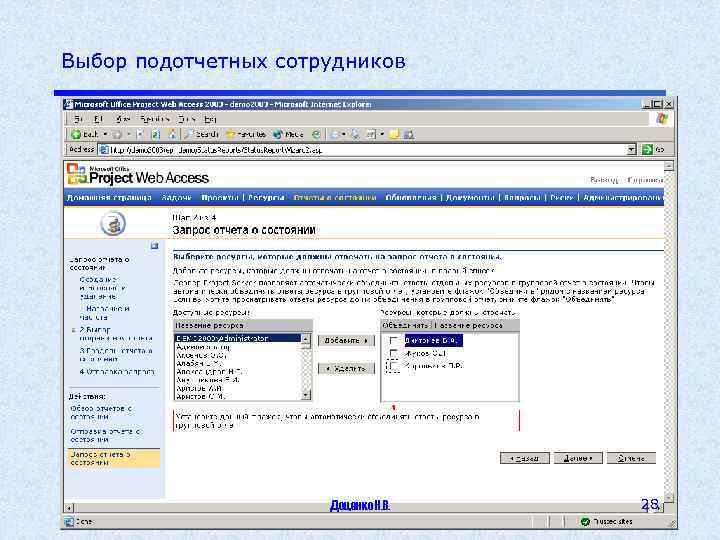
Task: Click the side pane collapse icon
Action: click(155, 246)
